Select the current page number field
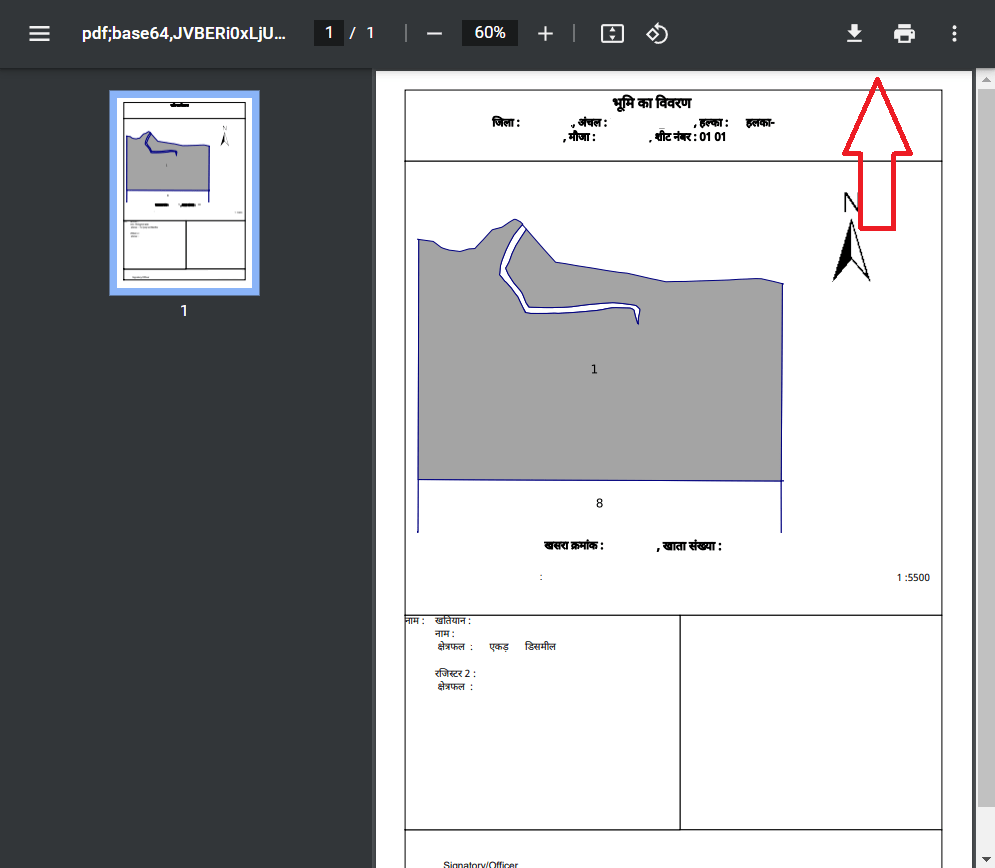995x868 pixels. click(x=329, y=33)
